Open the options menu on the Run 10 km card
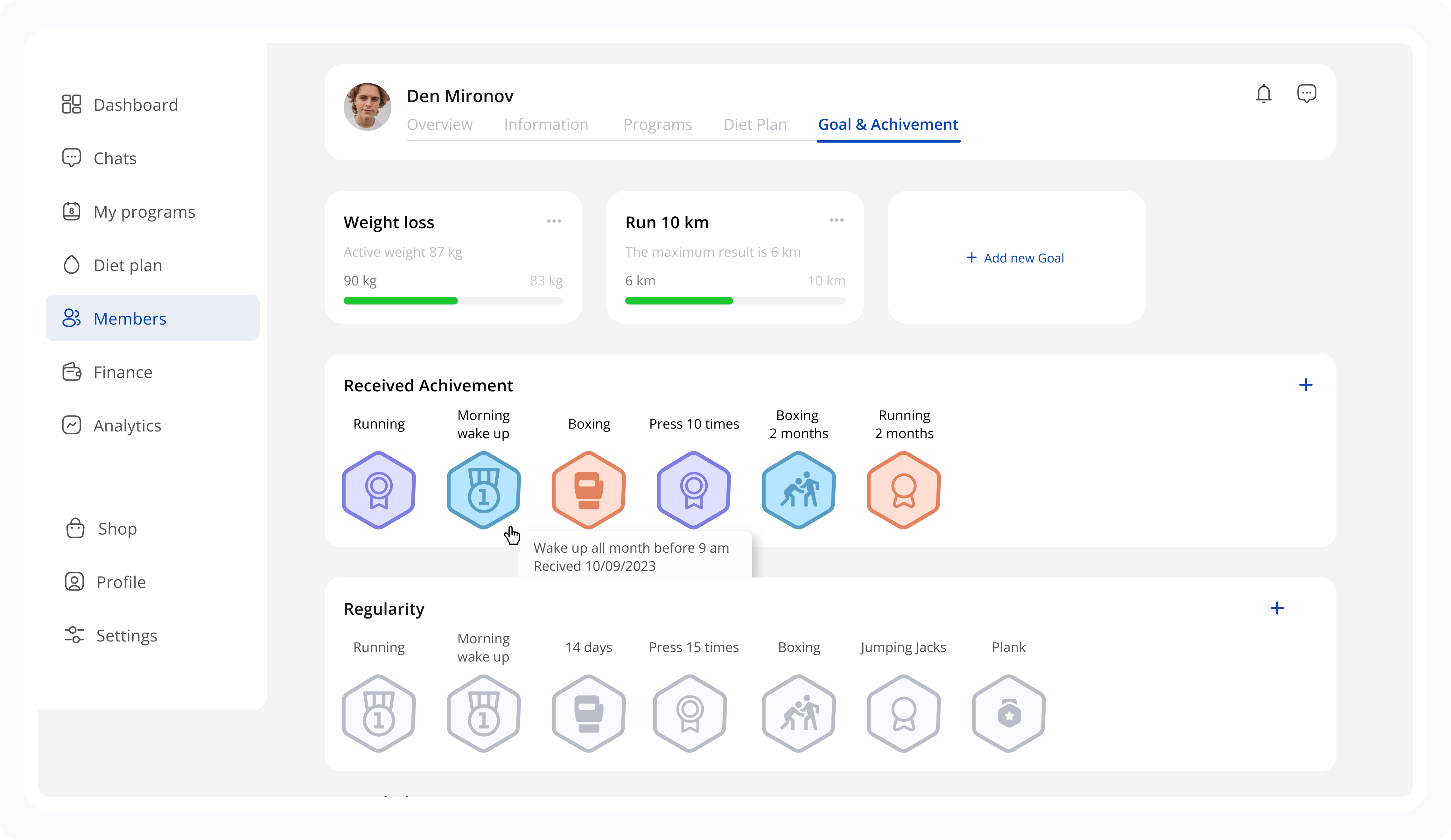 (837, 220)
